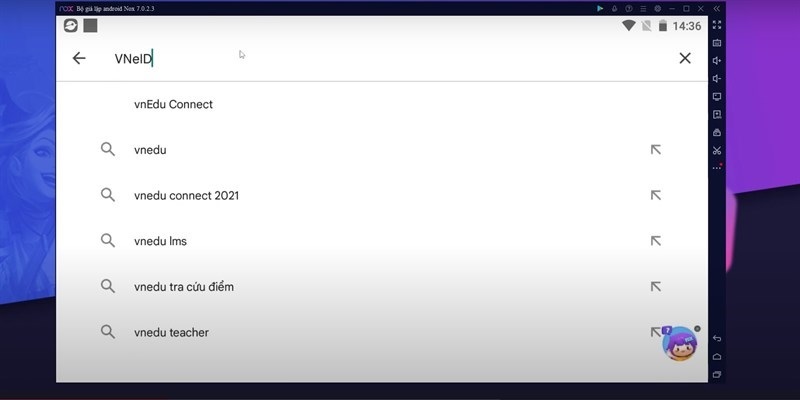The width and height of the screenshot is (800, 400).
Task: Decrease volume from the Nox sidebar
Action: point(717,79)
